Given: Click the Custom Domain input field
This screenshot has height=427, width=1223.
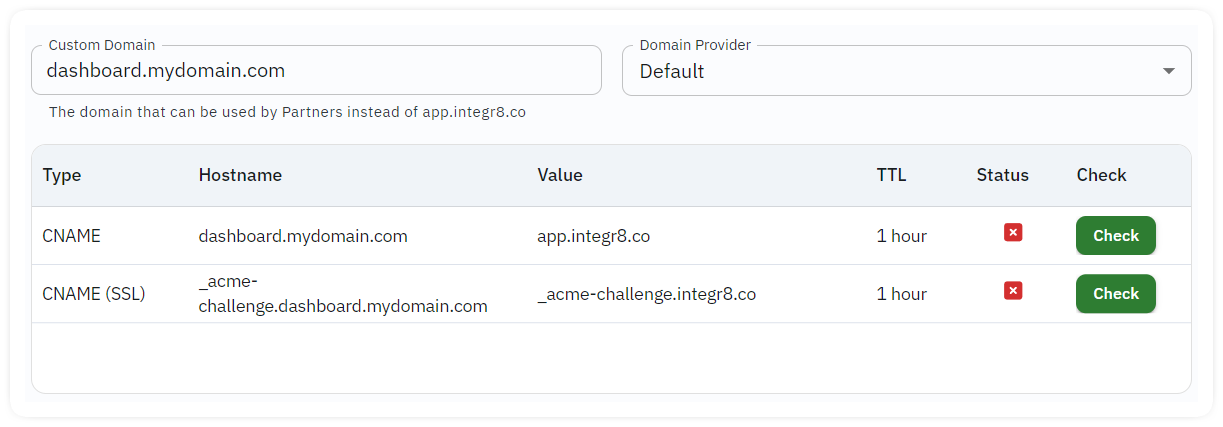Looking at the screenshot, I should coord(316,71).
